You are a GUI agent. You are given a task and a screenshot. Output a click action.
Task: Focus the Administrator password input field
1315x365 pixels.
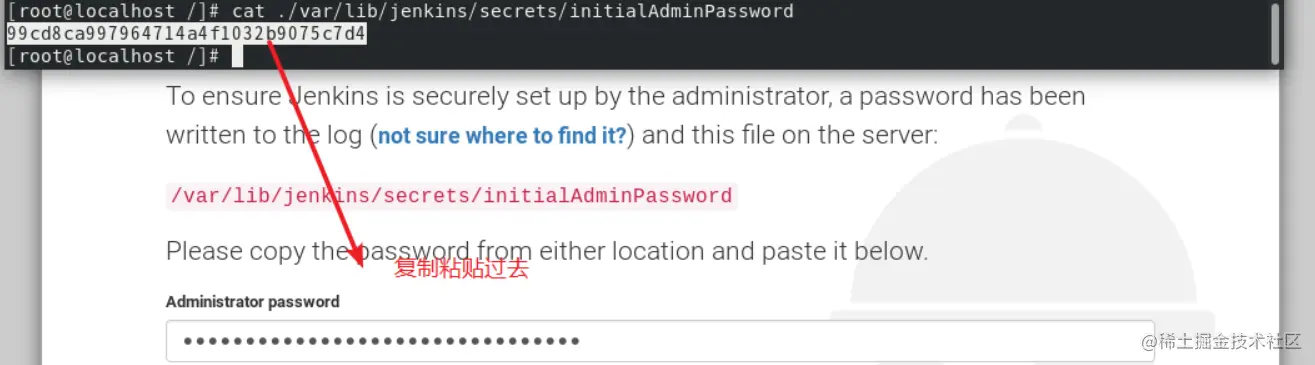(660, 341)
